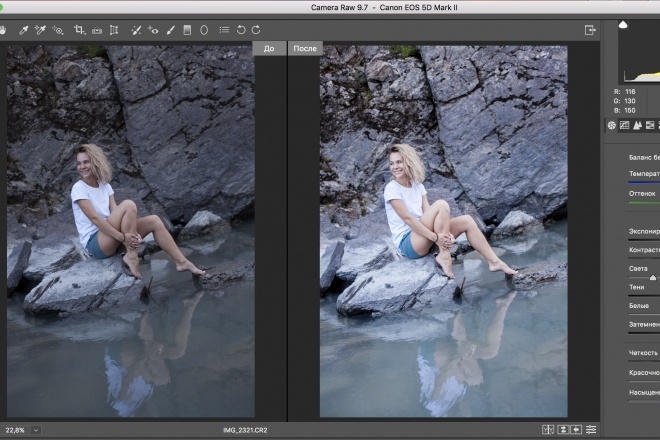Click the Before preview image

tap(131, 231)
